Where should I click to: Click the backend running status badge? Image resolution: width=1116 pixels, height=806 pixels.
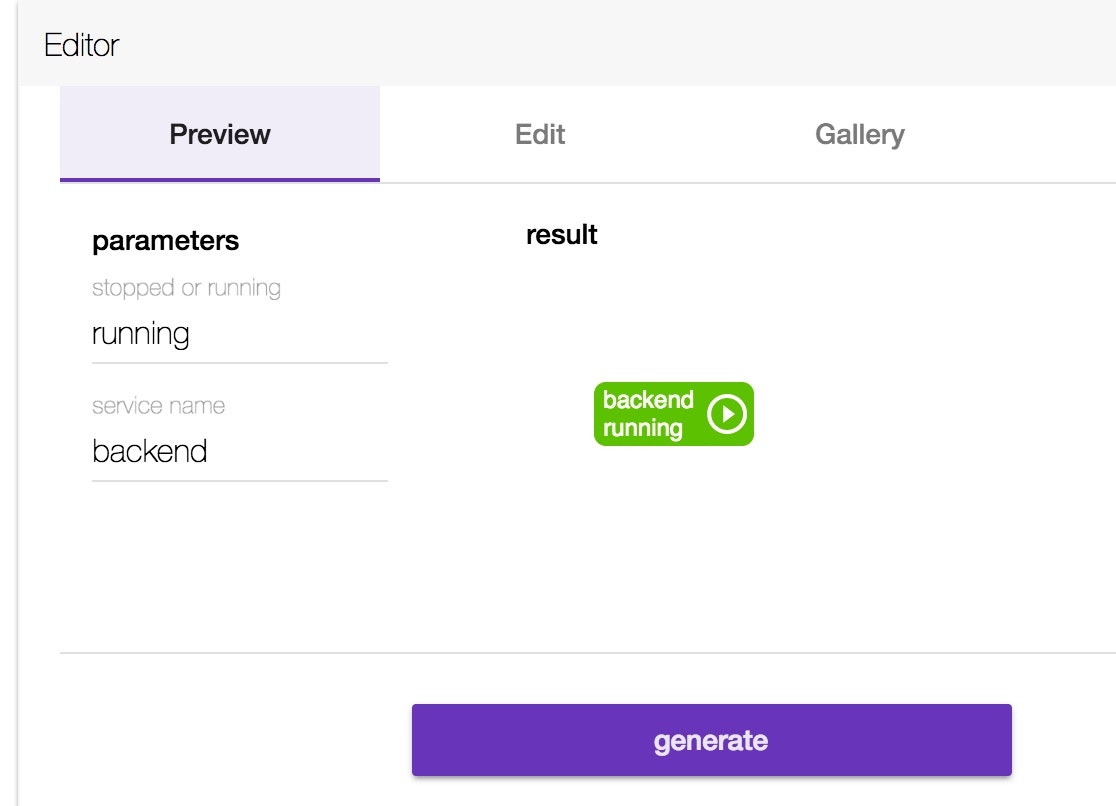click(x=672, y=414)
